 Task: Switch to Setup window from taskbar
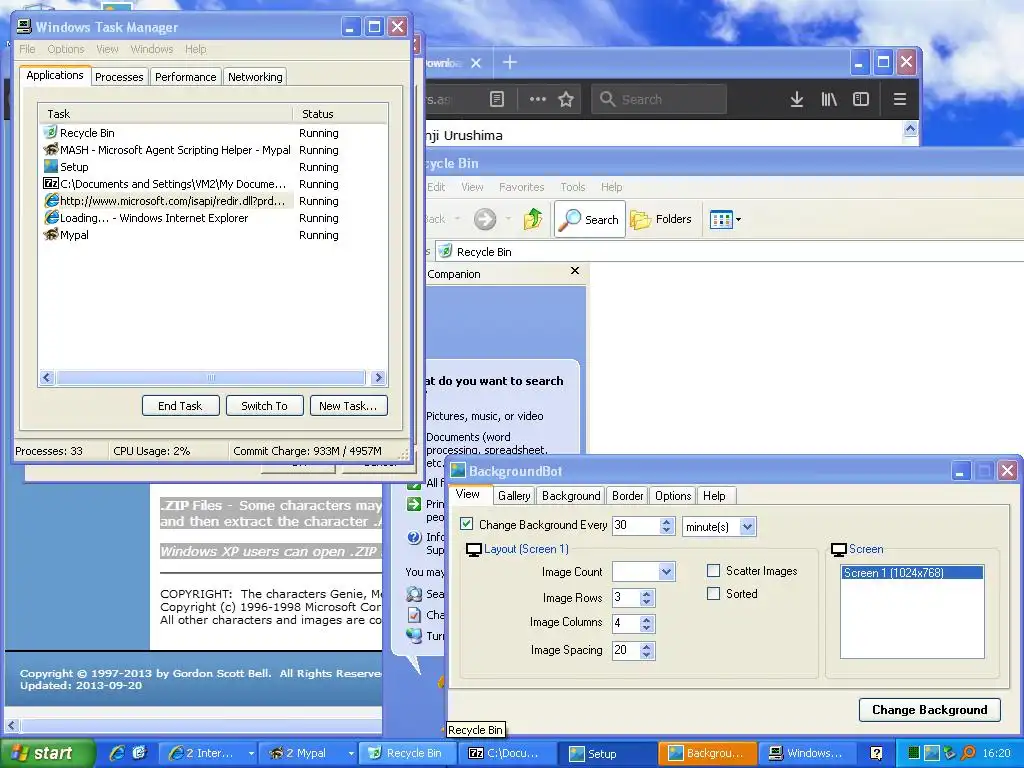click(x=607, y=753)
